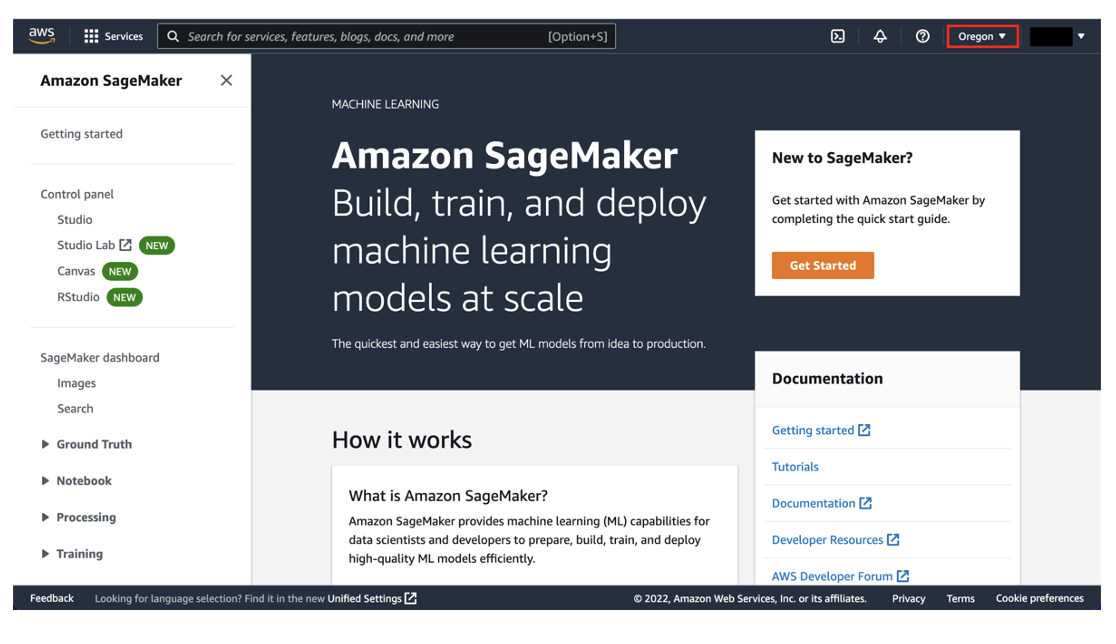Click the Unified Settings external link icon
The image size is (1116, 644).
411,598
